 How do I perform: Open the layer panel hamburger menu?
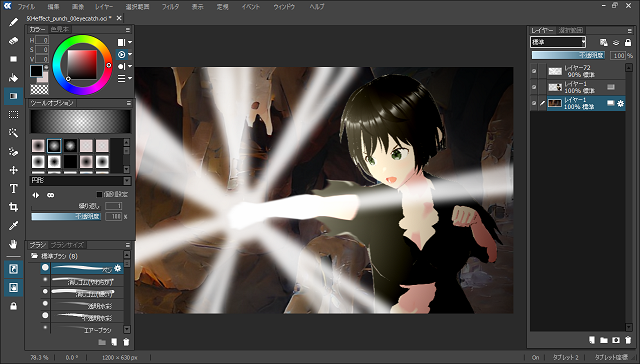[x=629, y=31]
